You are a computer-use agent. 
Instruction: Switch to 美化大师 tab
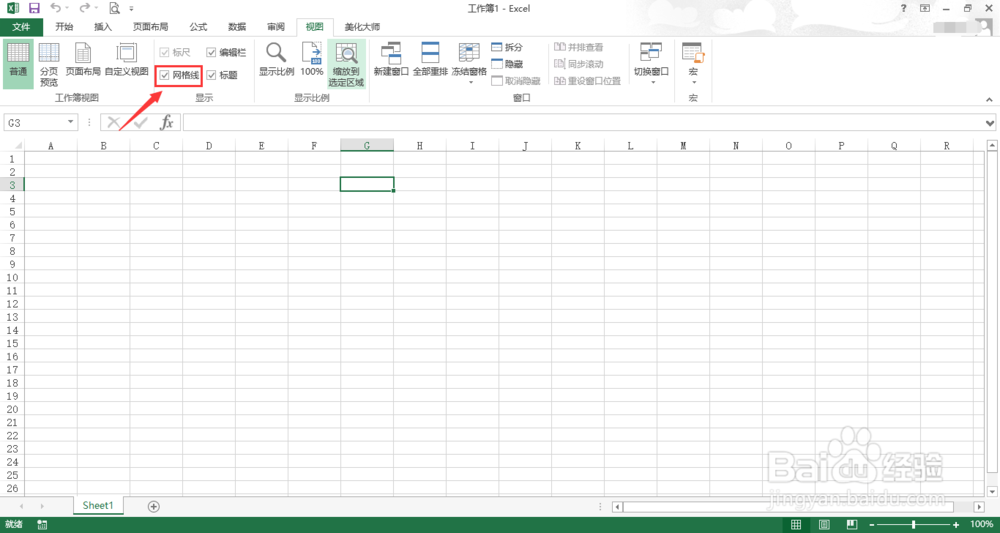coord(362,27)
